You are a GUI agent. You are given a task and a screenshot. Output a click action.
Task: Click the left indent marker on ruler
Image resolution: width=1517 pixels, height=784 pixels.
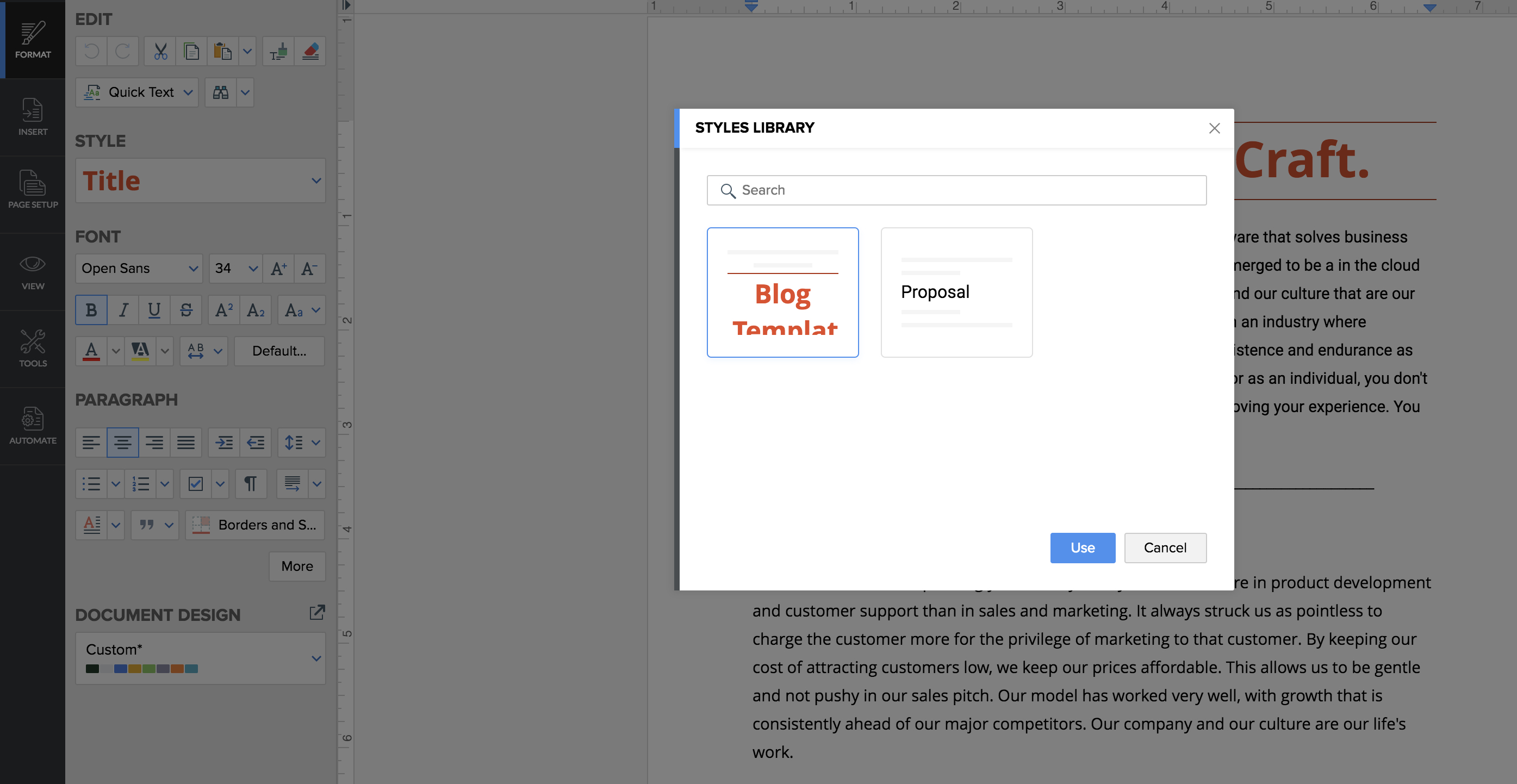pos(751,7)
